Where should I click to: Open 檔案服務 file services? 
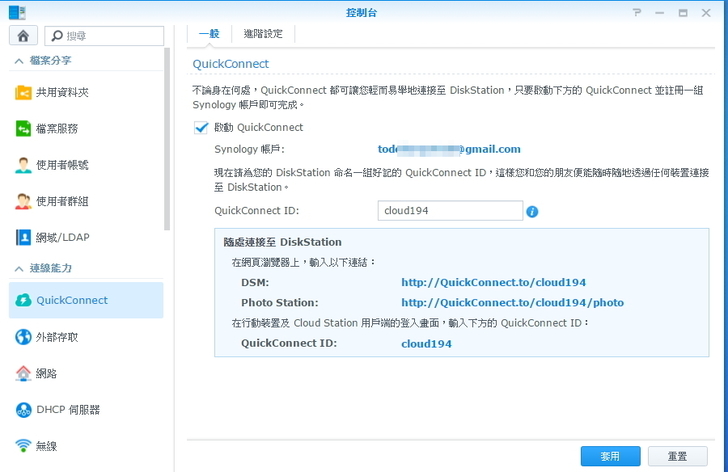[x=56, y=128]
